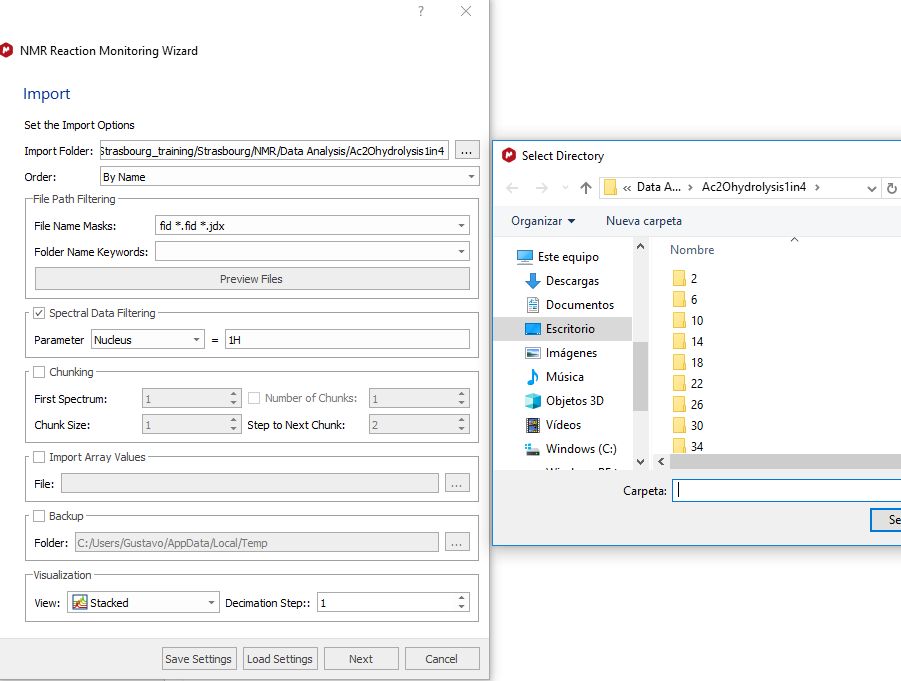
Task: Select Vídeos in navigation pane
Action: (x=553, y=425)
